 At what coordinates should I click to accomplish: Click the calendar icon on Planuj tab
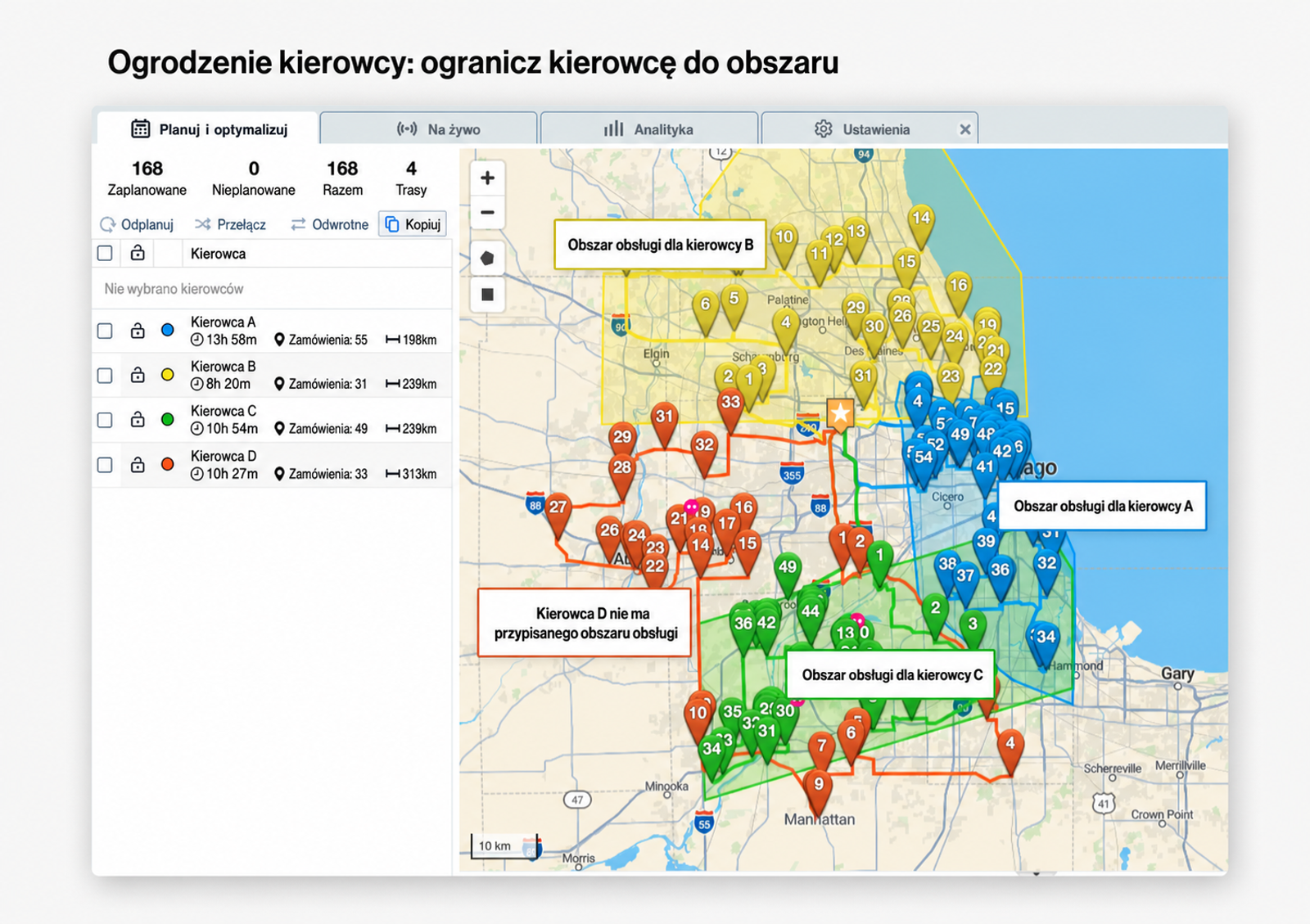tap(141, 129)
